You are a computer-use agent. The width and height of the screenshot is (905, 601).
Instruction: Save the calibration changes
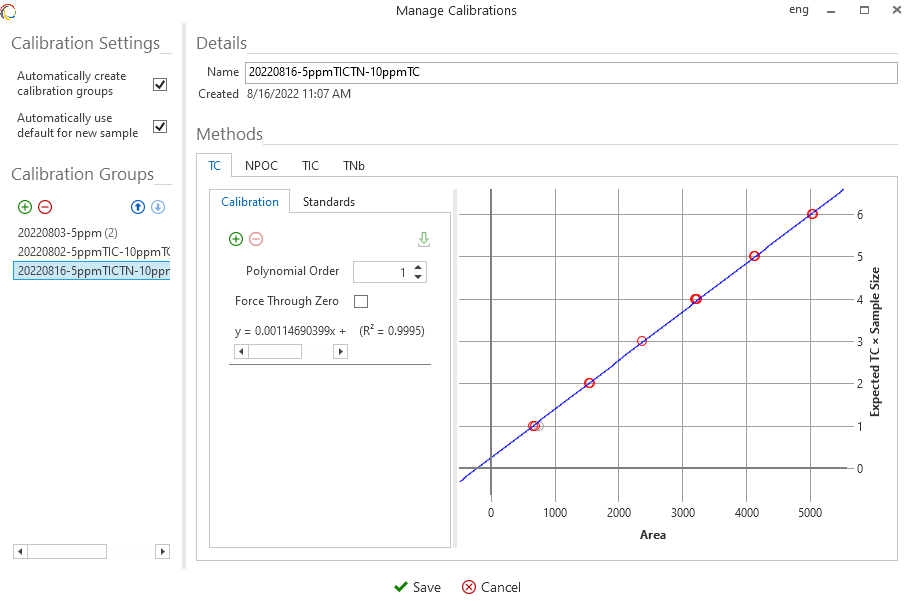[417, 587]
